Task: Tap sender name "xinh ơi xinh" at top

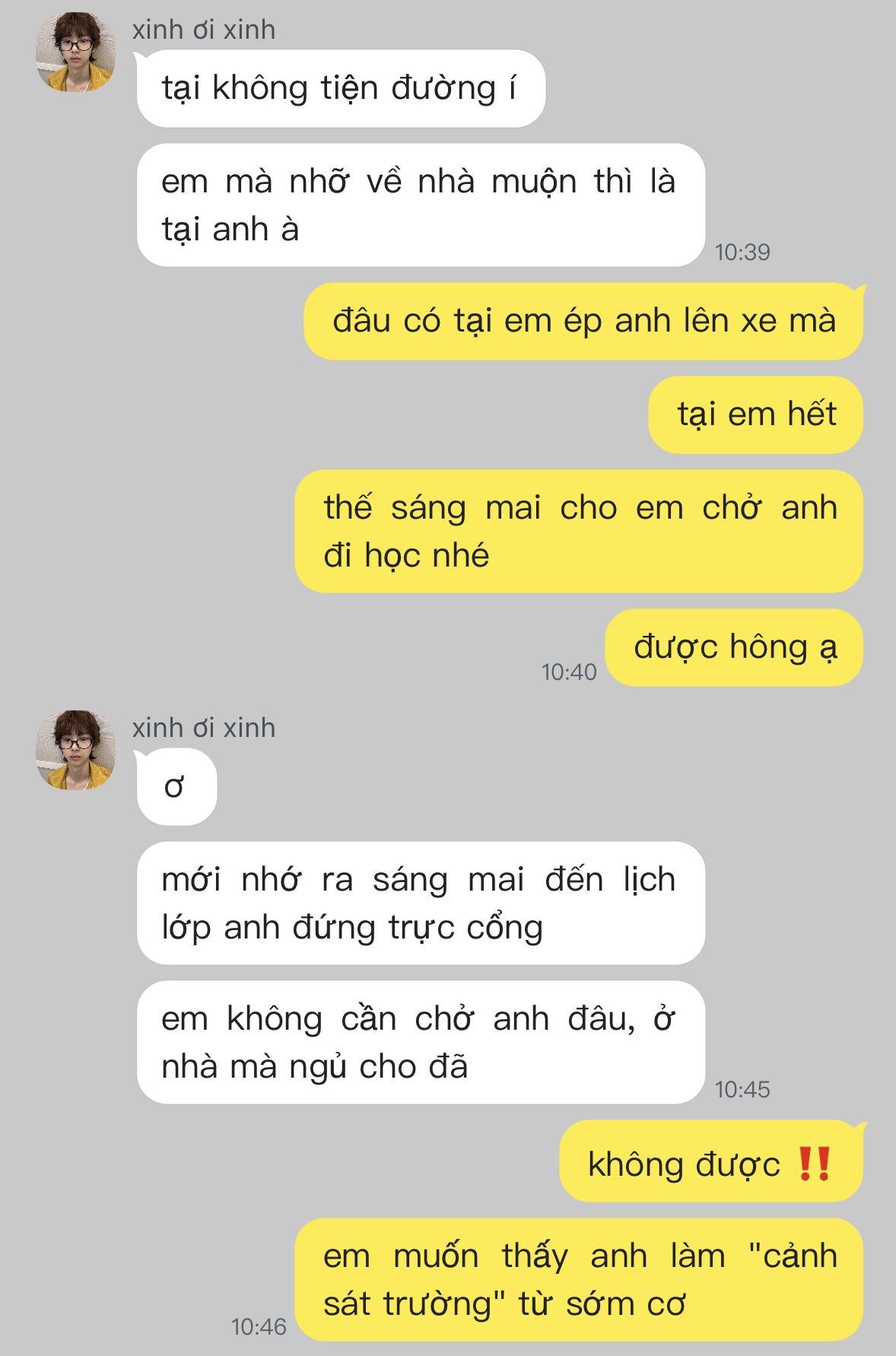Action: [204, 30]
